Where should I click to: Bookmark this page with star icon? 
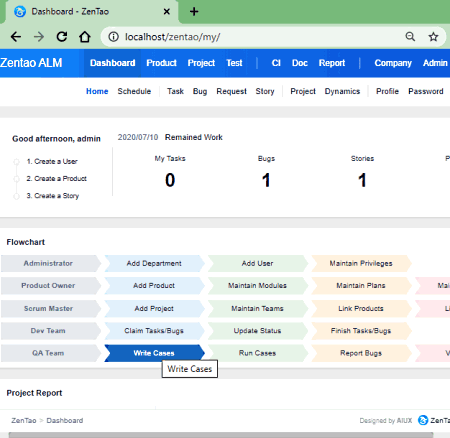433,37
